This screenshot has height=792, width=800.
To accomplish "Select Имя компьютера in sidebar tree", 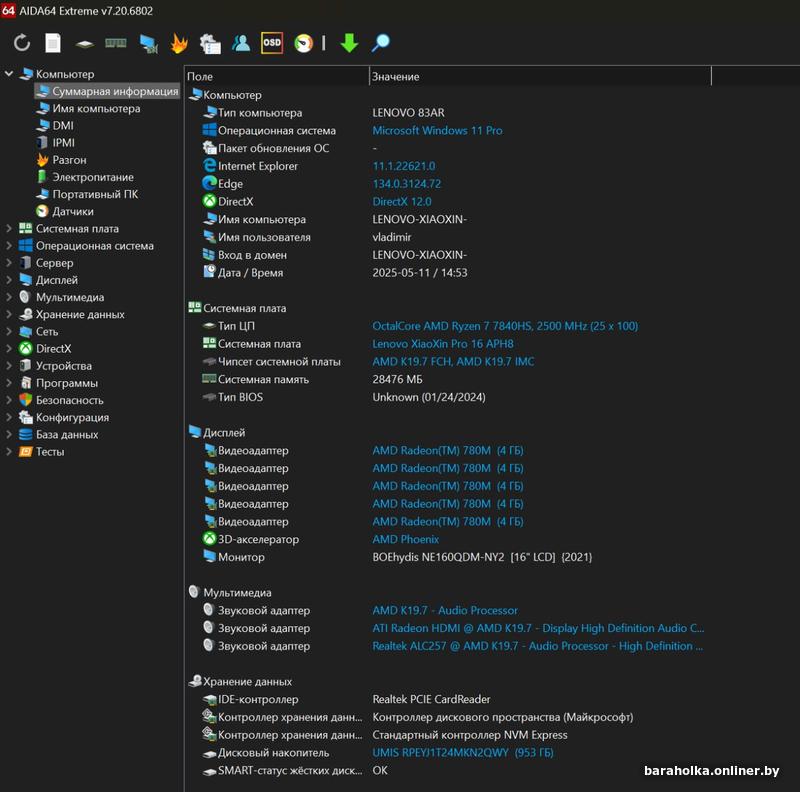I will click(96, 109).
